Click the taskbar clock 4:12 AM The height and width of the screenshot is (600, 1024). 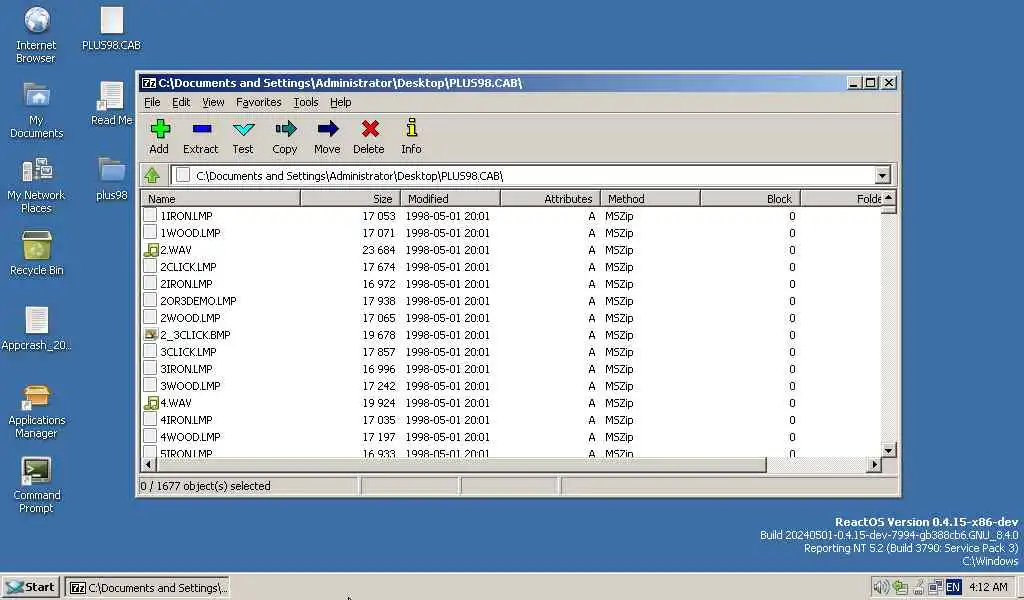(x=988, y=587)
